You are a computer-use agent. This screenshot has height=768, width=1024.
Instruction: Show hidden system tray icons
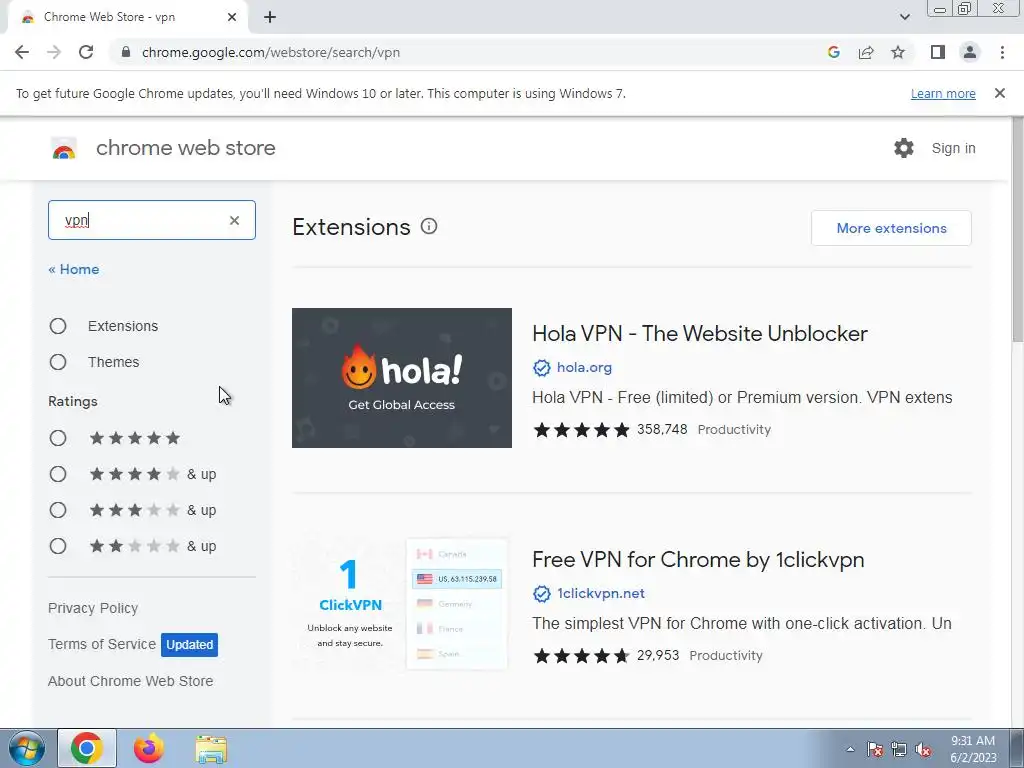[x=850, y=749]
